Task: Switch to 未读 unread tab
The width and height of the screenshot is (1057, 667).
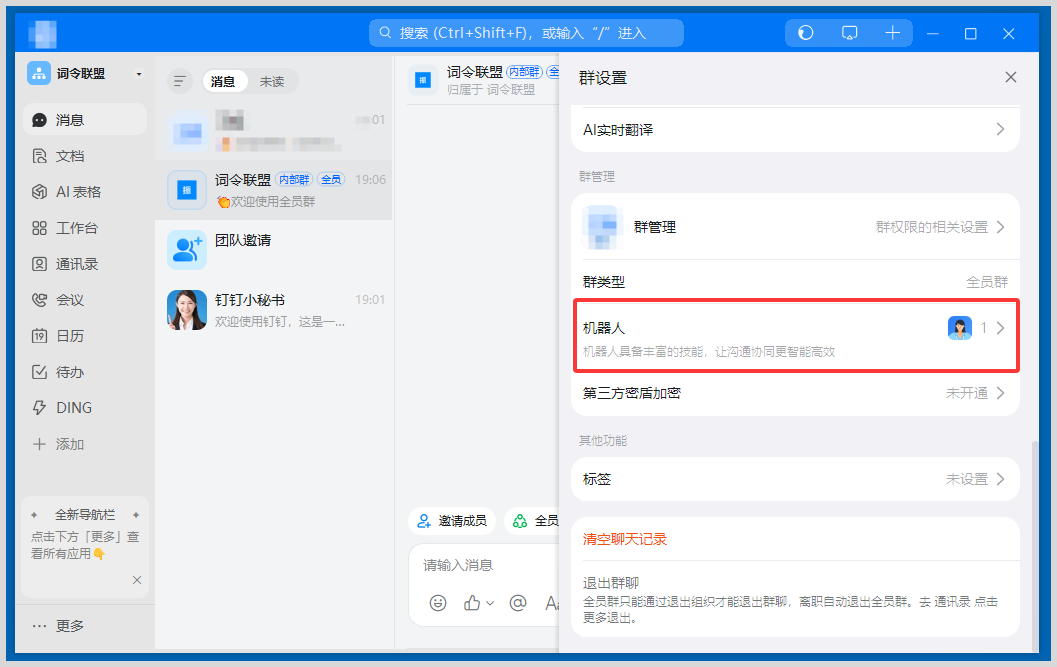Action: click(x=272, y=82)
